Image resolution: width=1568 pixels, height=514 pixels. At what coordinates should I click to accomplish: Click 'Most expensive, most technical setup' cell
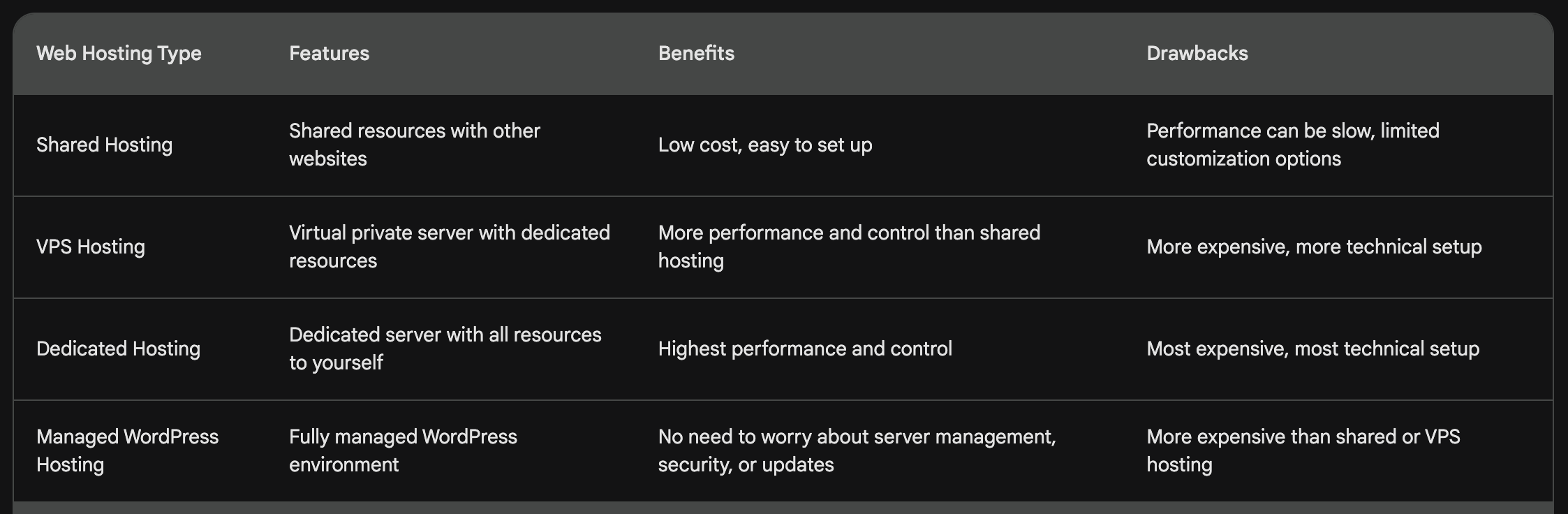pos(1313,349)
